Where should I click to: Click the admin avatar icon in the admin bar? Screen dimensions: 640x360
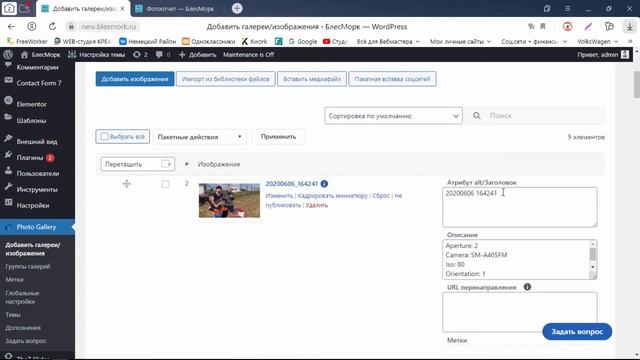625,54
